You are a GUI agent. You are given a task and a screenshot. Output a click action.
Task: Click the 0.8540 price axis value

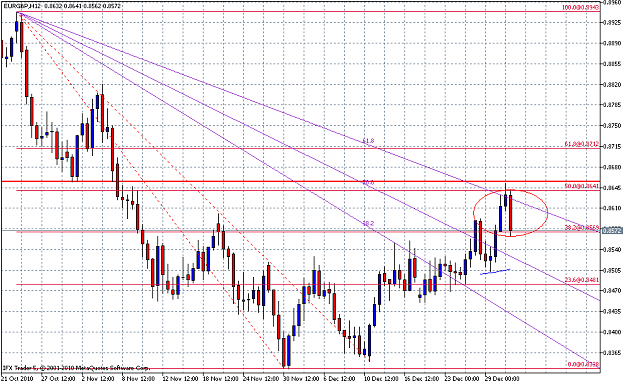613,250
